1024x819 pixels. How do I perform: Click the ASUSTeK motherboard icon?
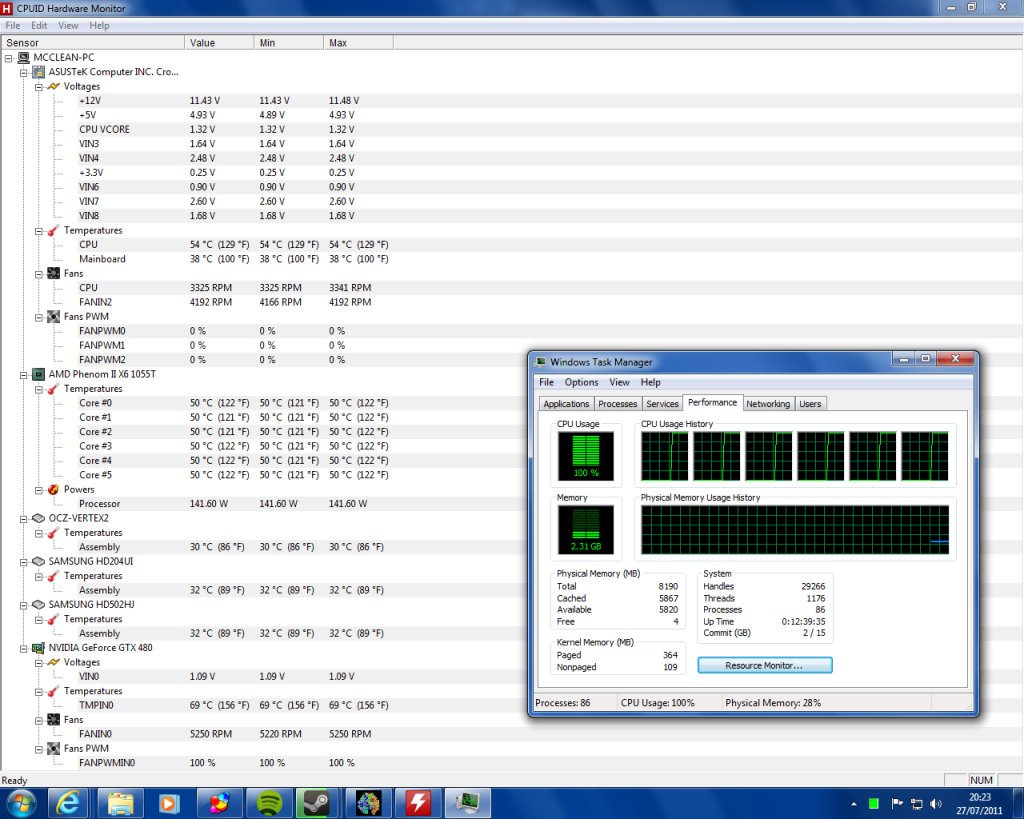pos(39,72)
